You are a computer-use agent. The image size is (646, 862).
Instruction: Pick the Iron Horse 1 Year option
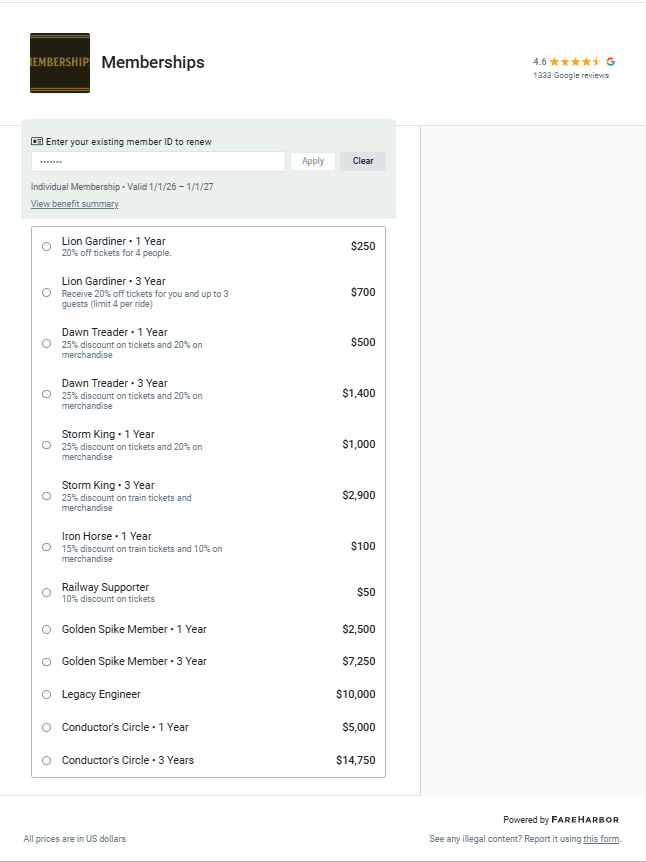(x=46, y=547)
